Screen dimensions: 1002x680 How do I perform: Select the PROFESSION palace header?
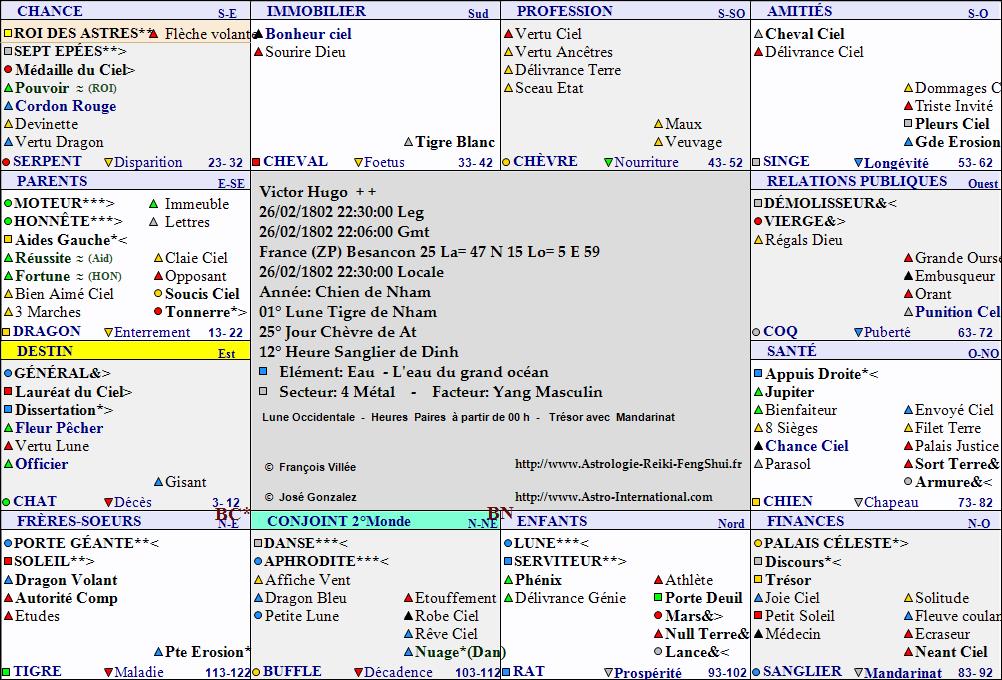tap(626, 11)
